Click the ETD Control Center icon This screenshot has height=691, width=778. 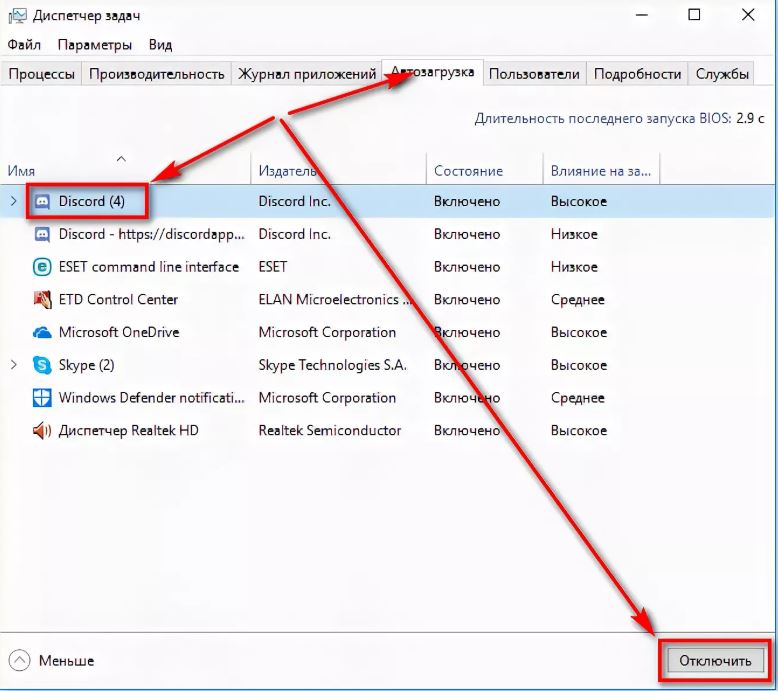(x=42, y=300)
